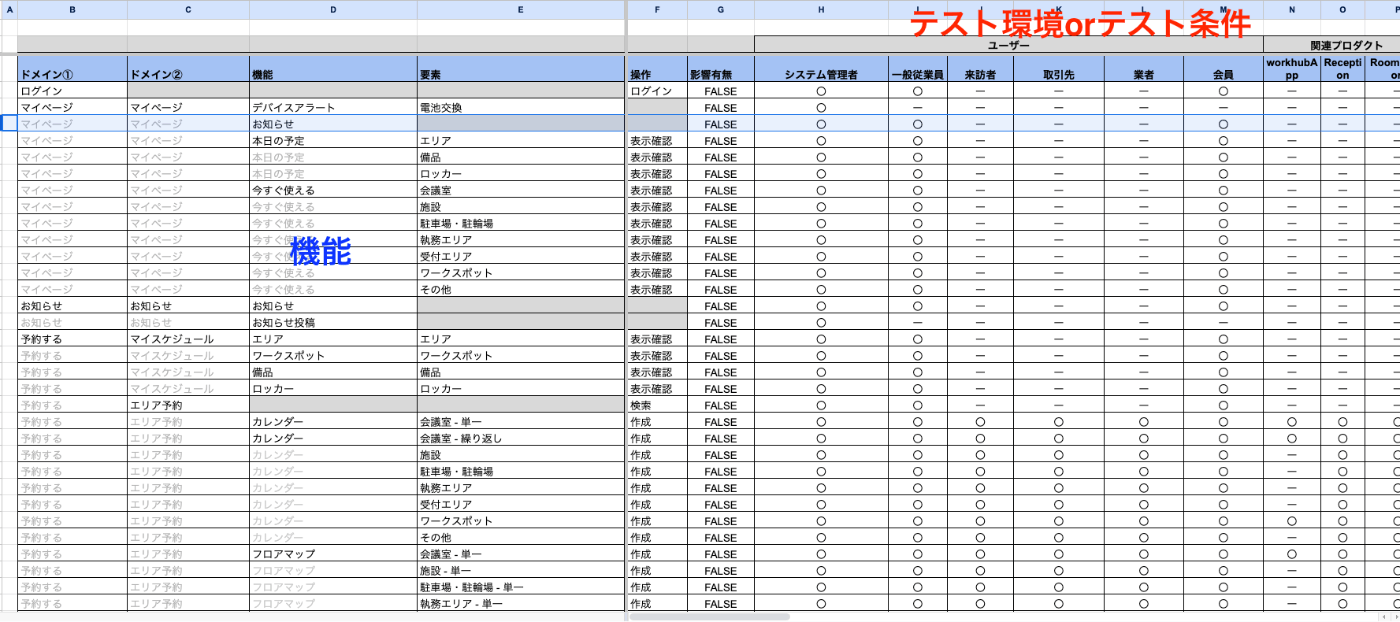Select black 本日の予定 cell in エリア row
1400x622 pixels.
333,141
